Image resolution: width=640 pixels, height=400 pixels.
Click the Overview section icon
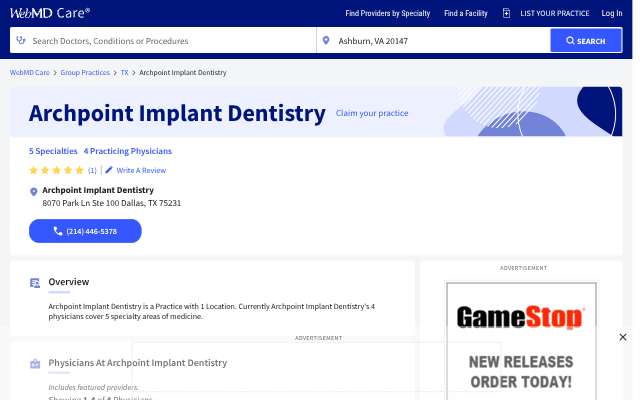coord(35,283)
